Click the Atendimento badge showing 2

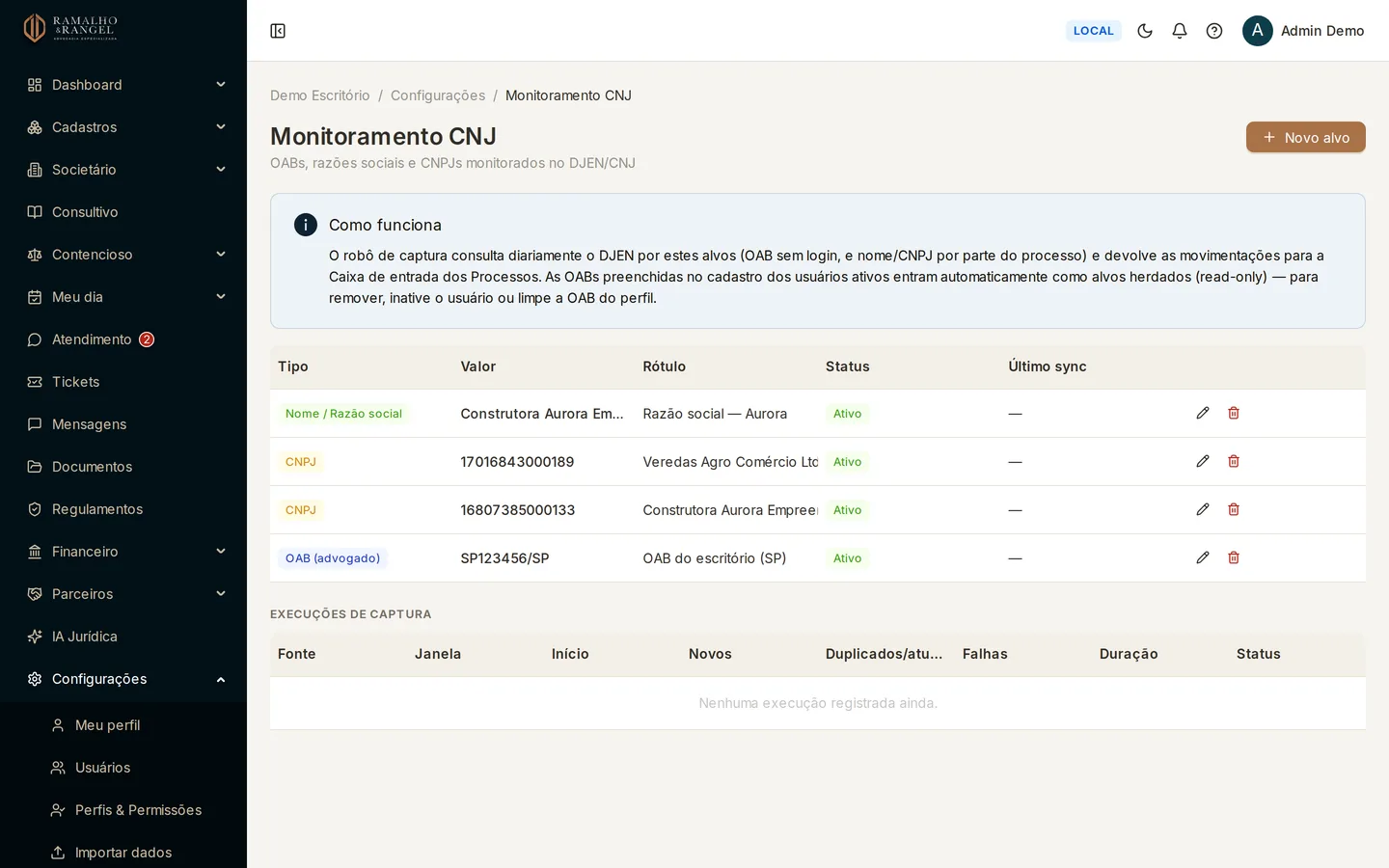point(147,339)
